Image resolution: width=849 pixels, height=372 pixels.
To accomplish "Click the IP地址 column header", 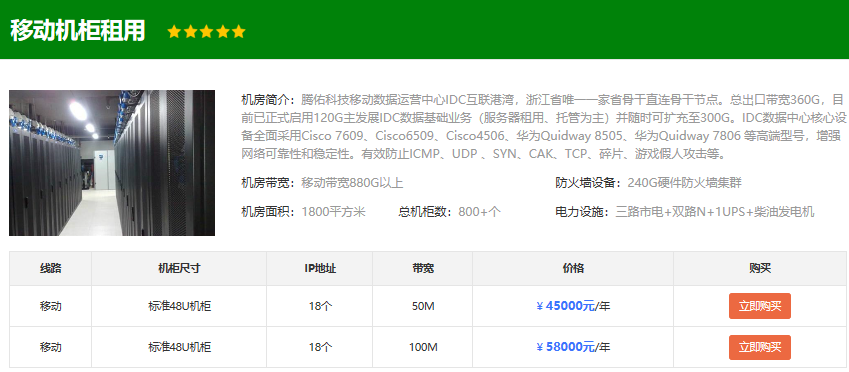I will [319, 269].
